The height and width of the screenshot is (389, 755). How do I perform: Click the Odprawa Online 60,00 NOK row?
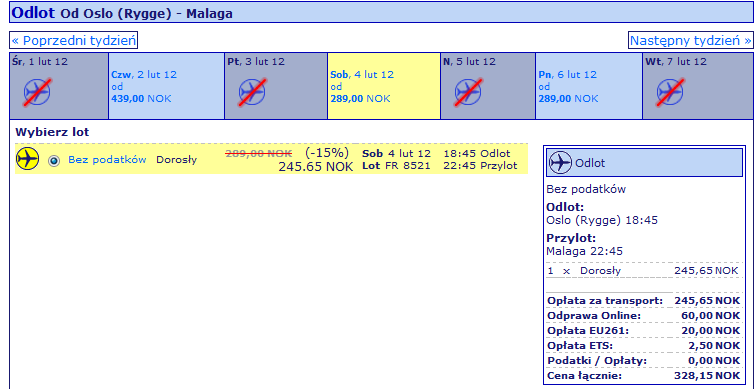pyautogui.click(x=643, y=316)
